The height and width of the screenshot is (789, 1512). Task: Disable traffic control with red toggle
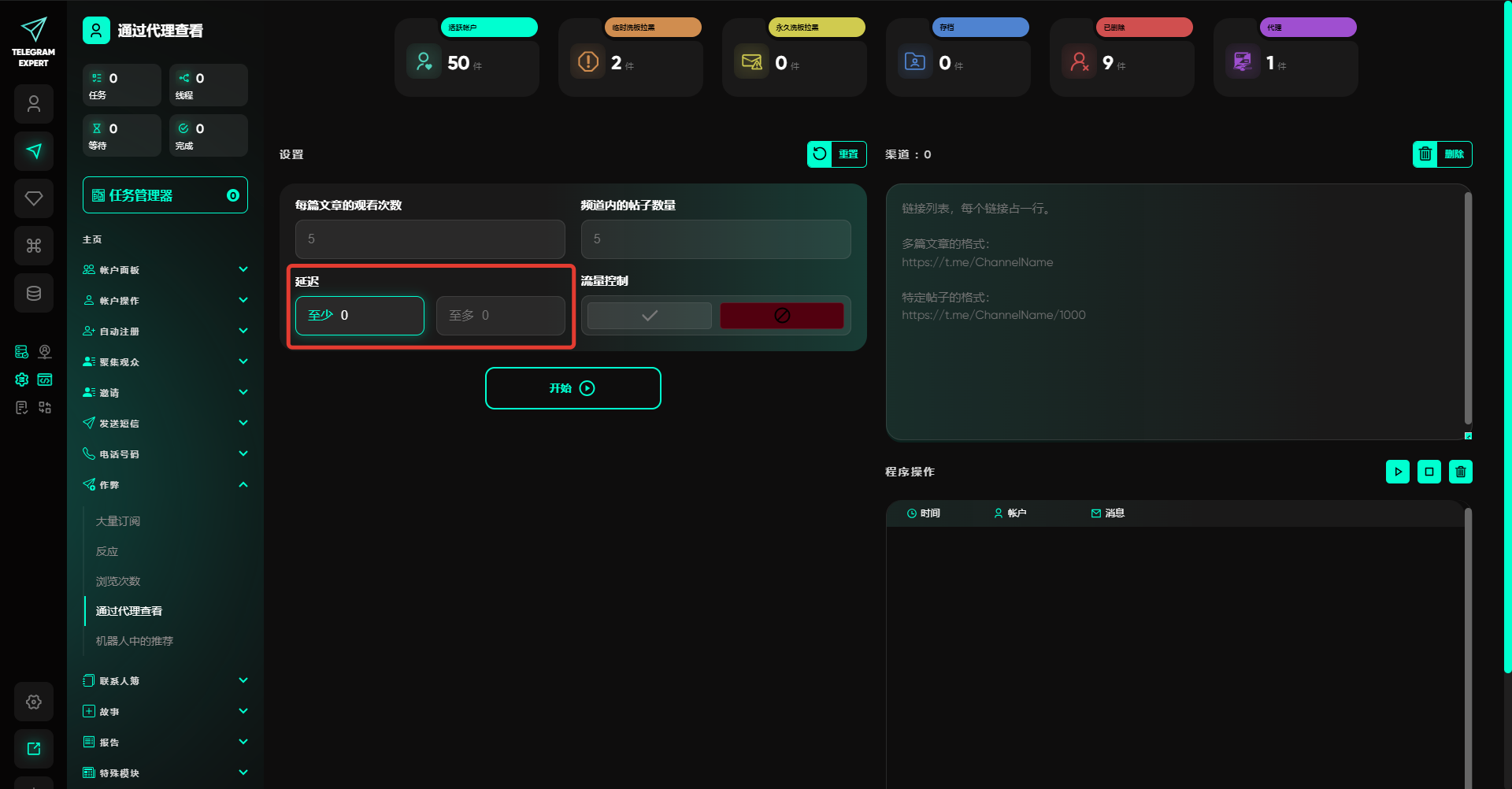pyautogui.click(x=781, y=316)
